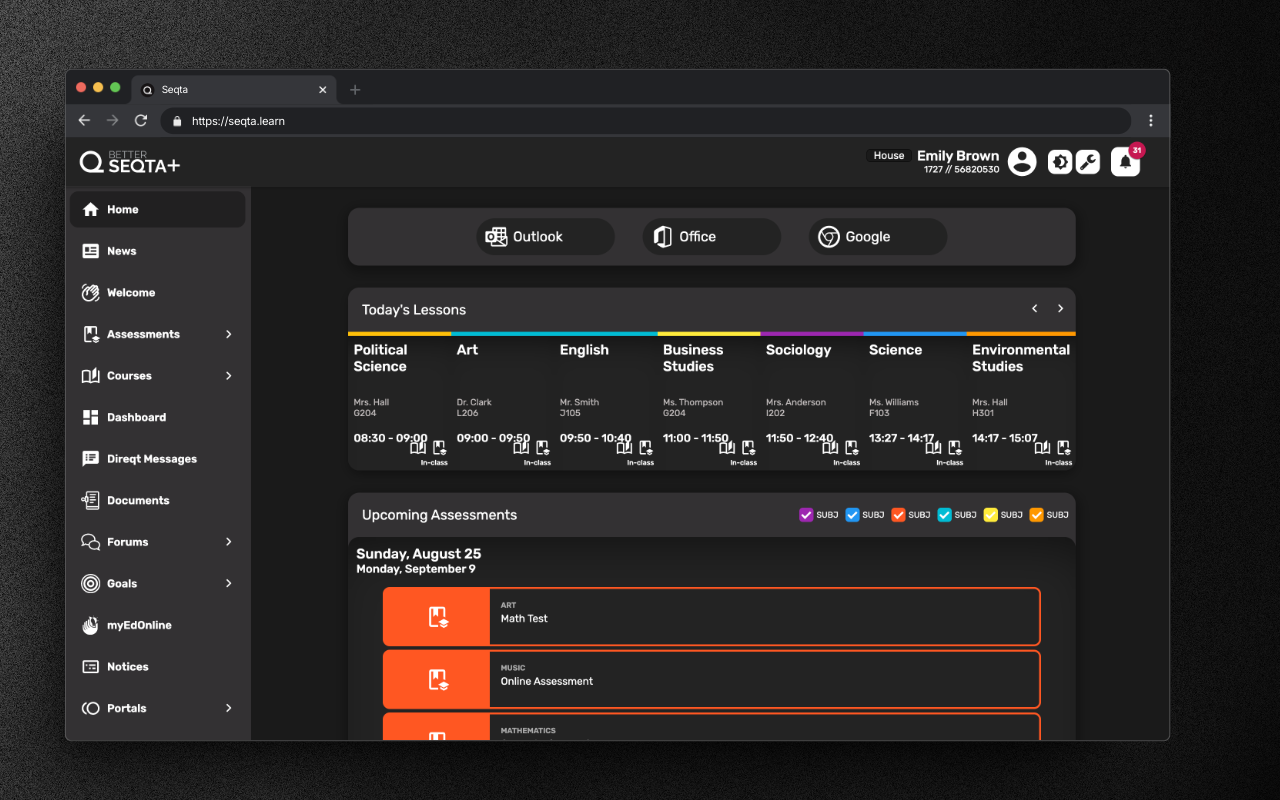Expand the Forums sidebar submenu
The image size is (1280, 800).
click(228, 542)
